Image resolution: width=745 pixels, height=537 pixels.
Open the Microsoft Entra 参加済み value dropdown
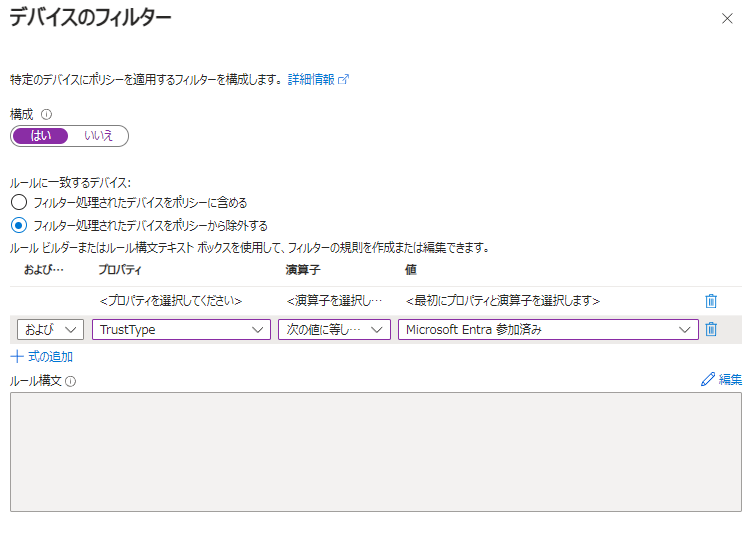(548, 329)
